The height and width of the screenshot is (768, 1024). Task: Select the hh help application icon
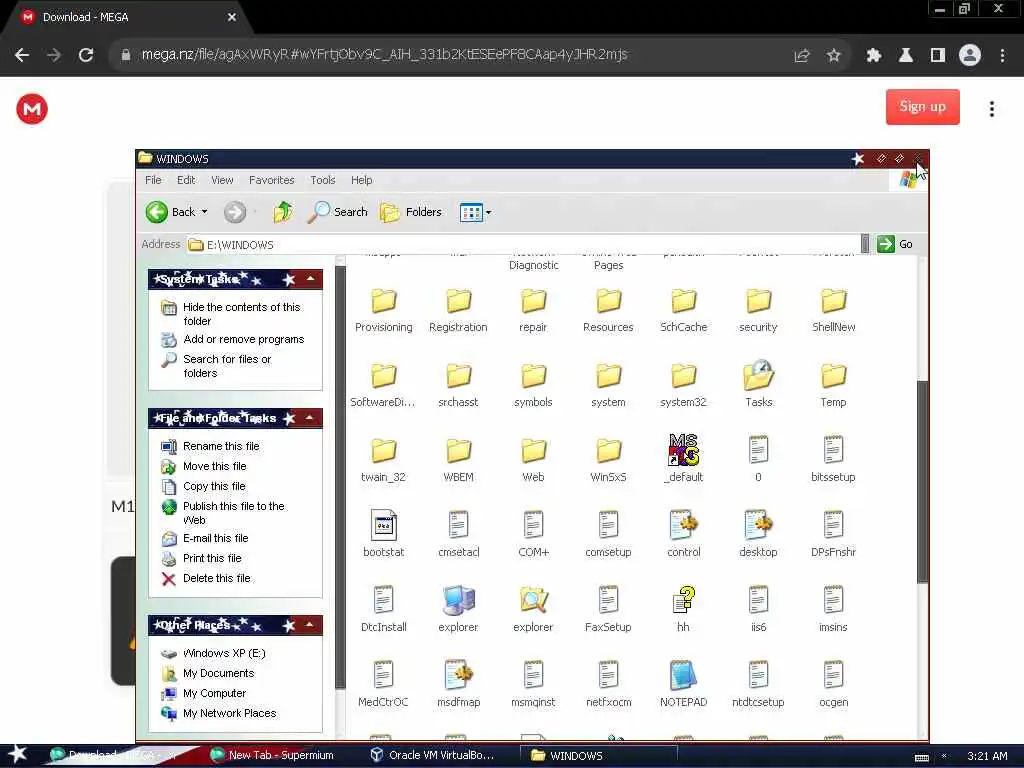pyautogui.click(x=683, y=600)
